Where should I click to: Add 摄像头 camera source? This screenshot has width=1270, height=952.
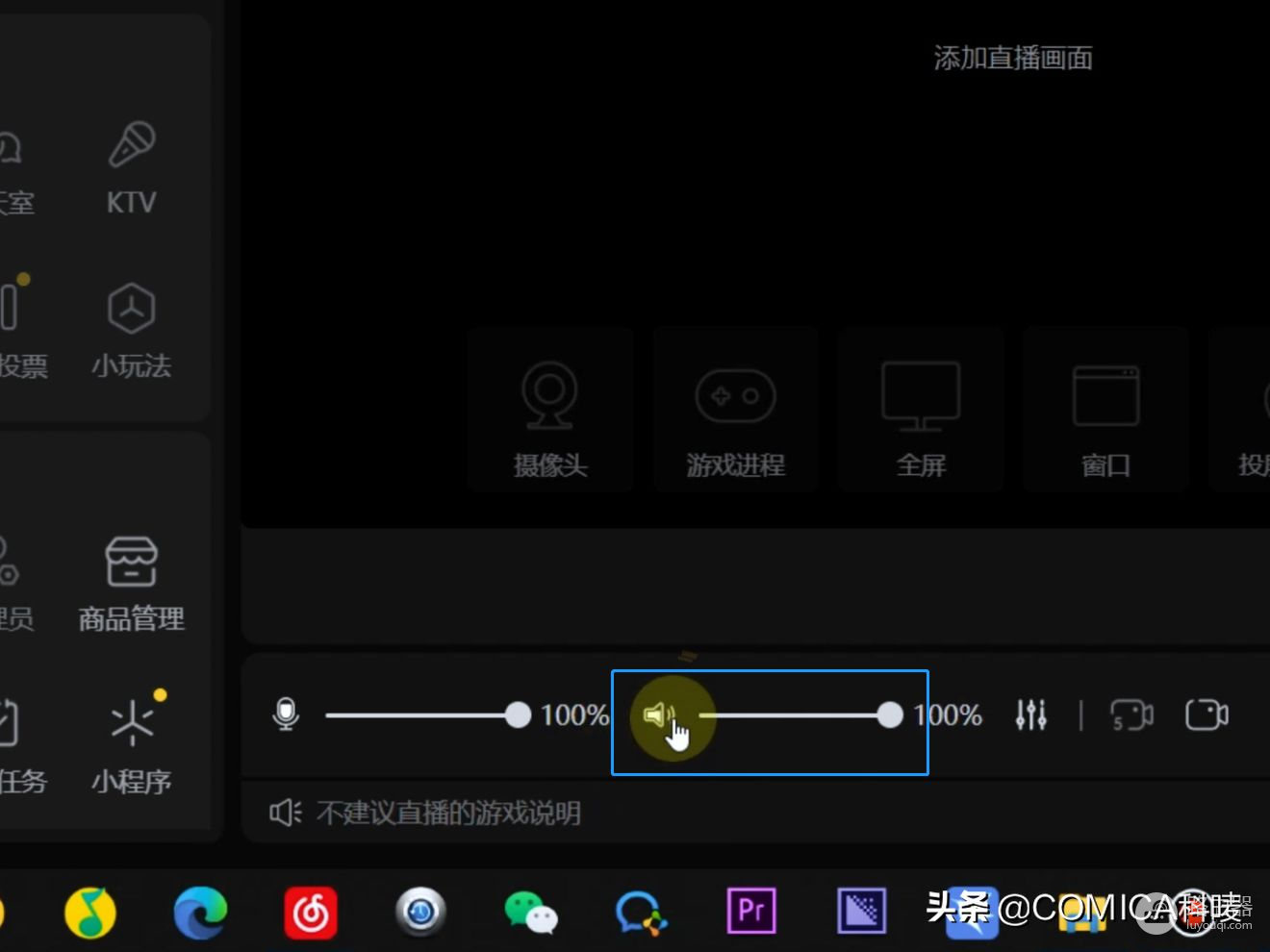[x=549, y=411]
